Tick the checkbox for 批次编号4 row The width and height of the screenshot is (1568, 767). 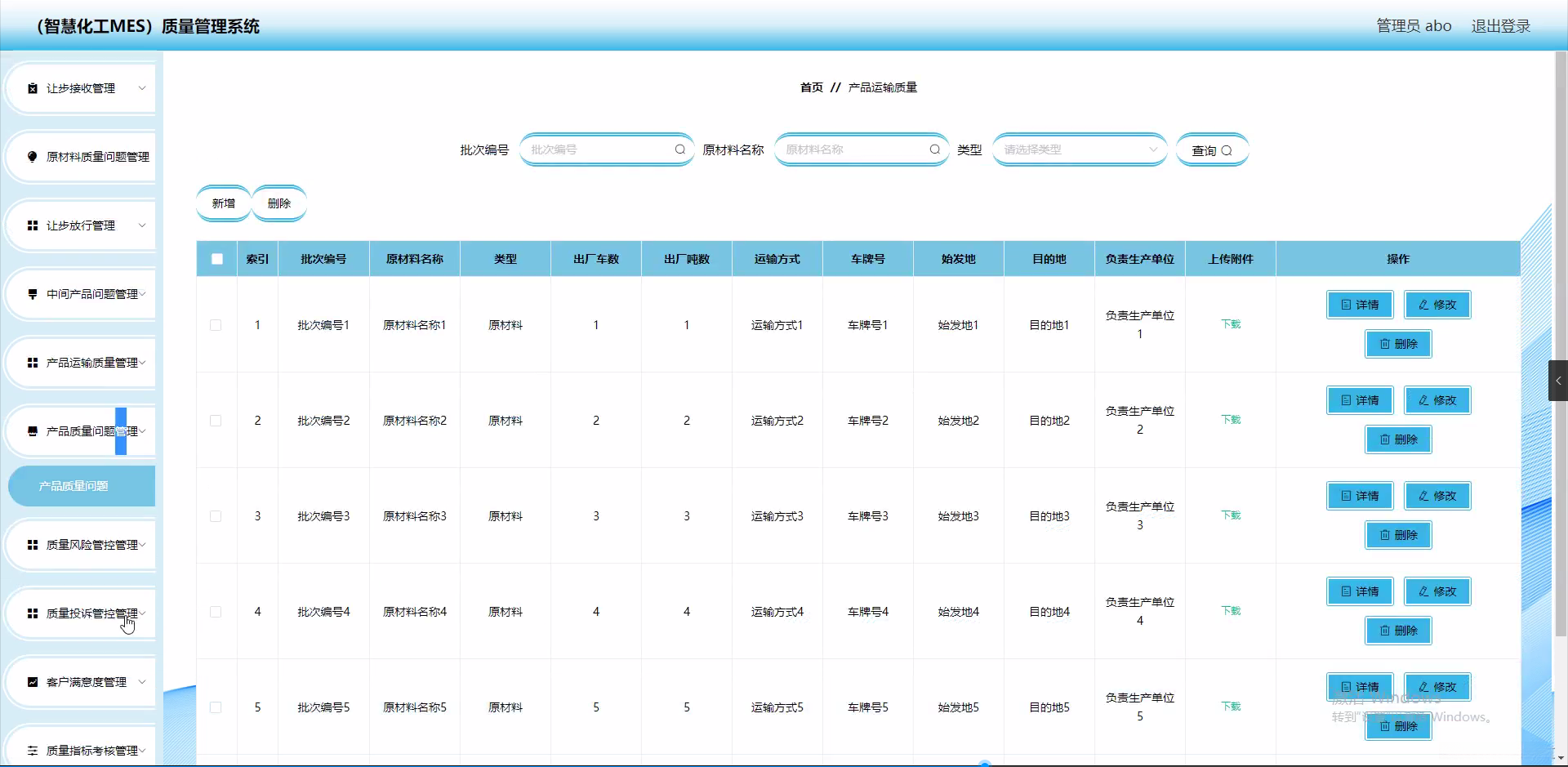tap(216, 612)
